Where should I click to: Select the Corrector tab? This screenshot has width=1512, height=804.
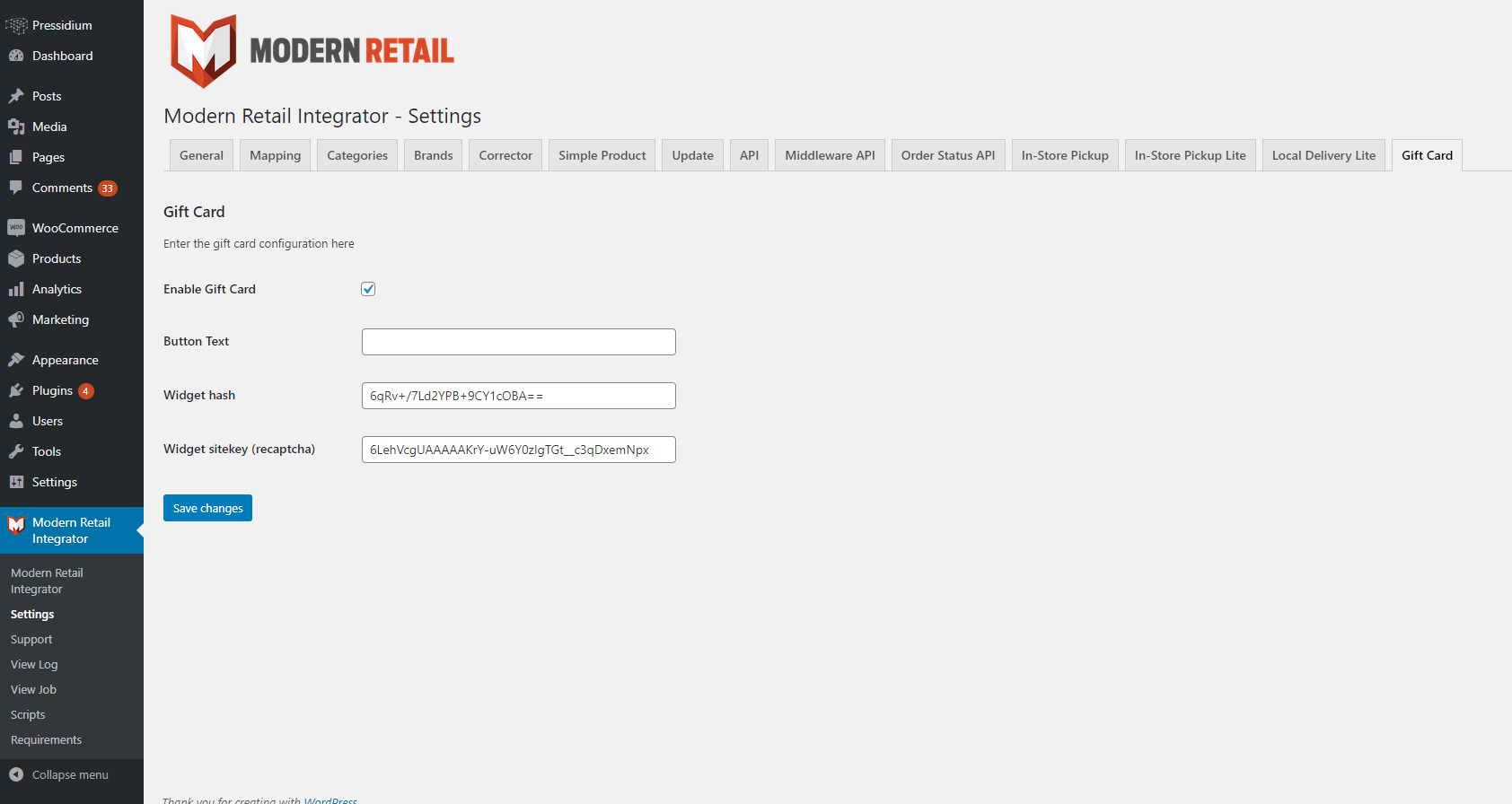tap(505, 155)
